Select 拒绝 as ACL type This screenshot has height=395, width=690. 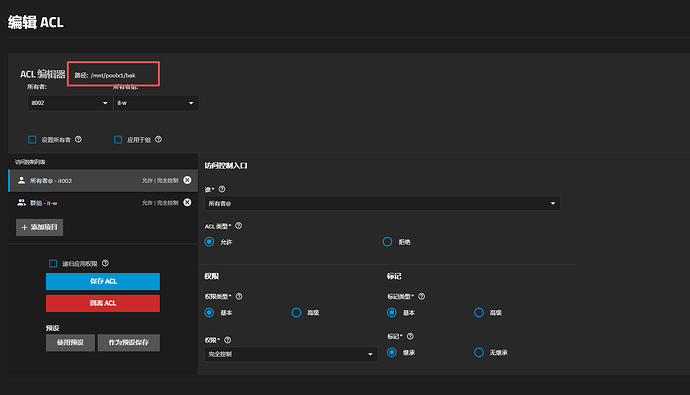387,242
